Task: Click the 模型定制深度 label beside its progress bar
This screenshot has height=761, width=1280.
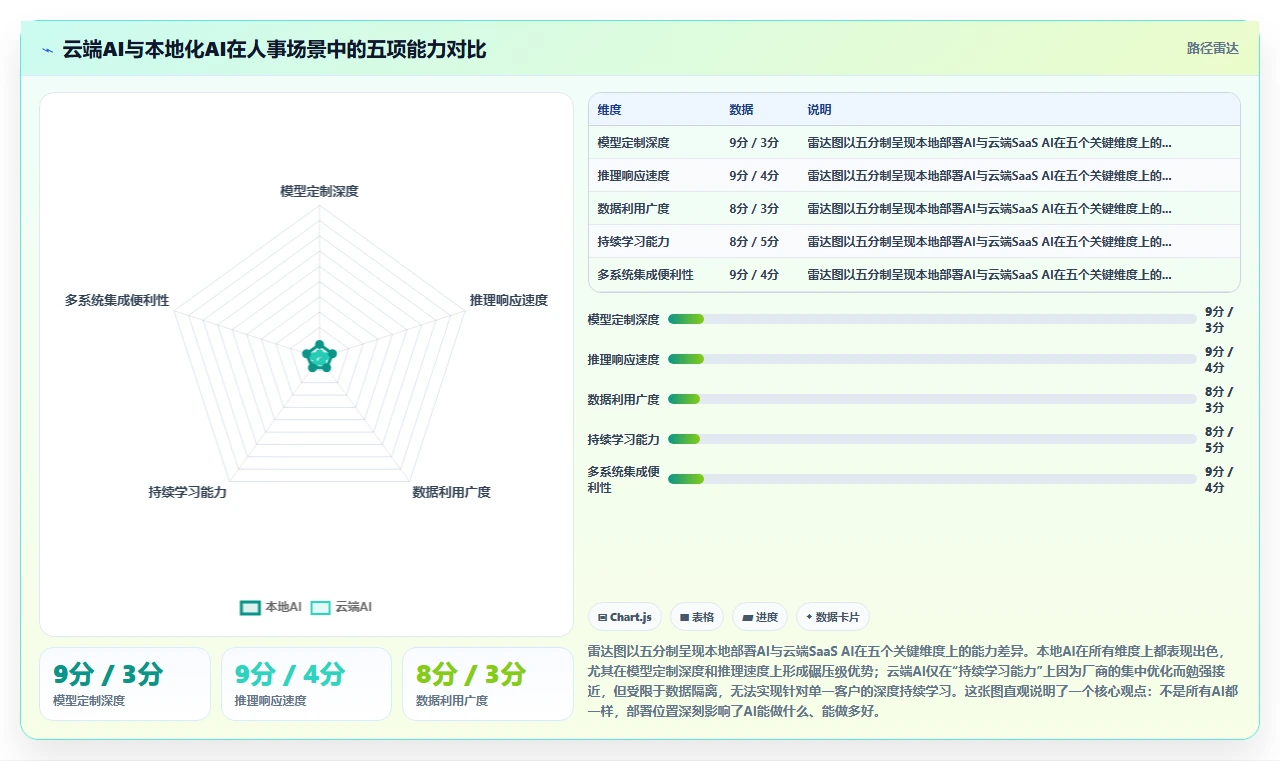Action: pos(624,320)
